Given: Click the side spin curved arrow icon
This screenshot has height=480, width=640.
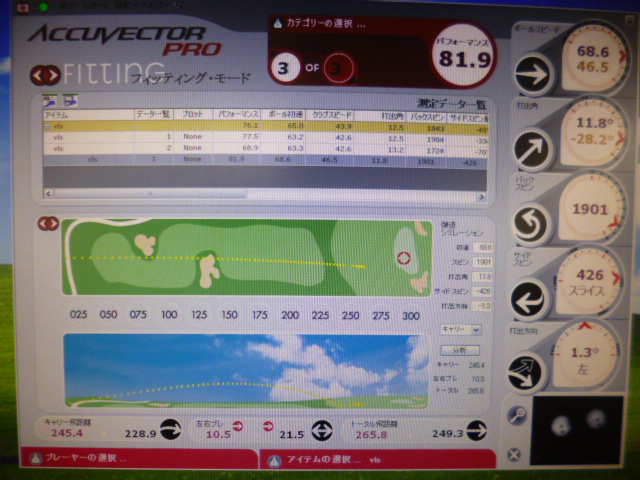Looking at the screenshot, I should point(529,299).
